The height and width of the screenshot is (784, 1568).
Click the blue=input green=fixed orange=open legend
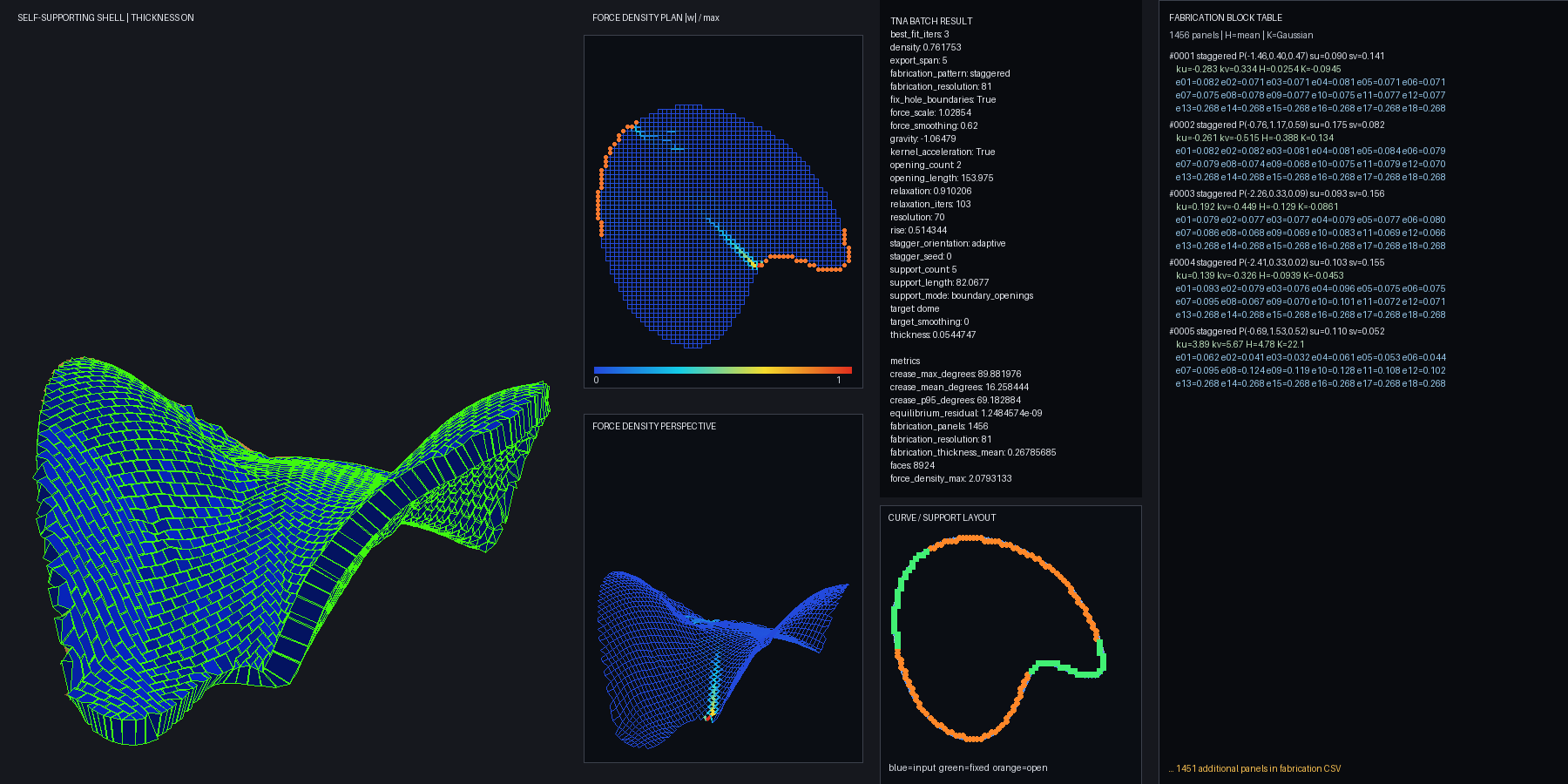click(968, 767)
